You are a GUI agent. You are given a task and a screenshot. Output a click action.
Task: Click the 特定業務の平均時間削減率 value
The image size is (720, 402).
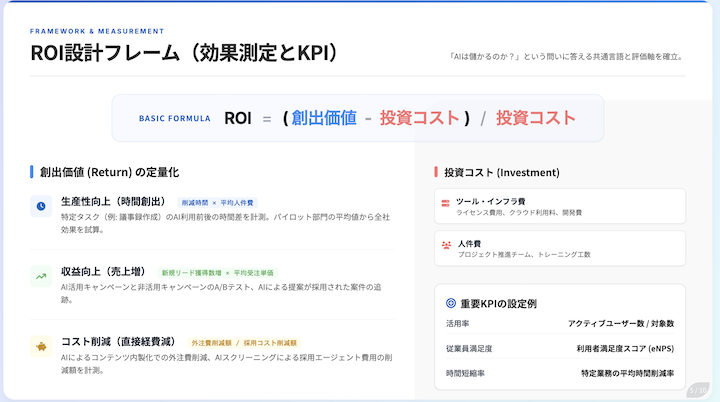click(x=628, y=374)
